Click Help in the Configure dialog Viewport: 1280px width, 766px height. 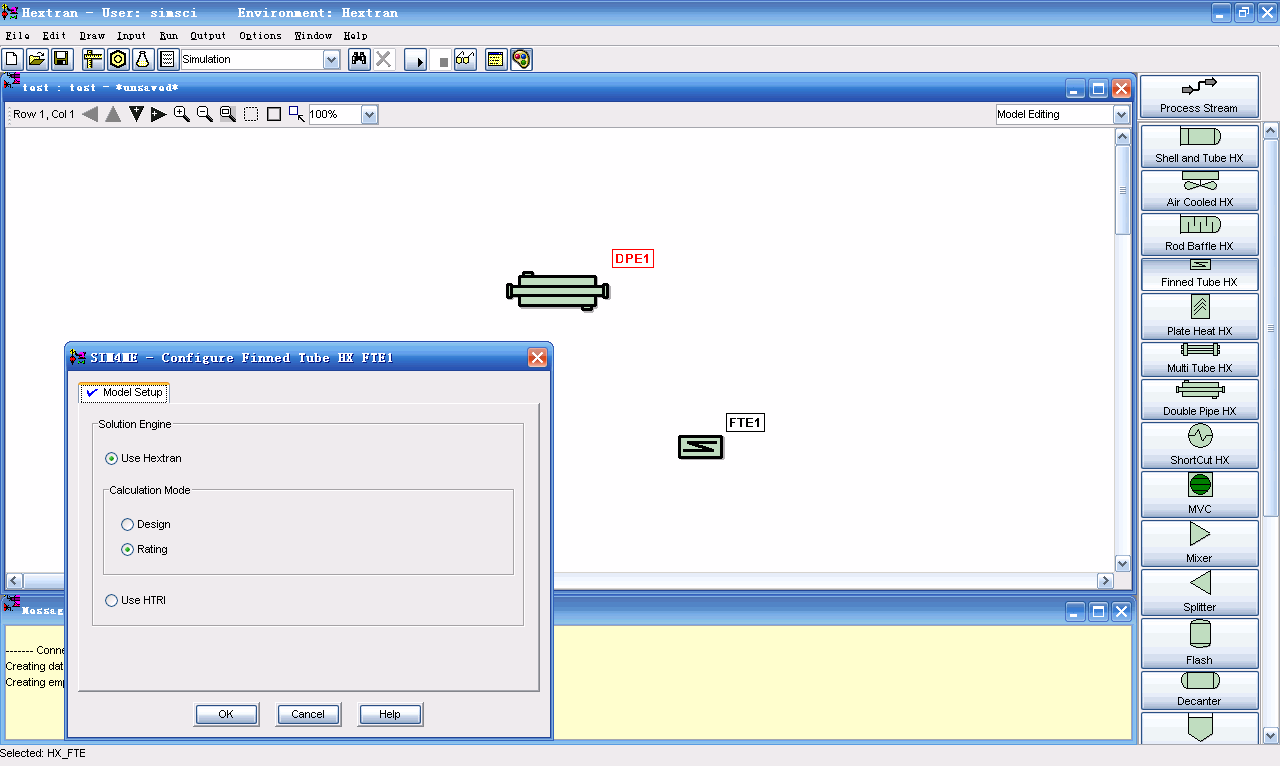390,714
